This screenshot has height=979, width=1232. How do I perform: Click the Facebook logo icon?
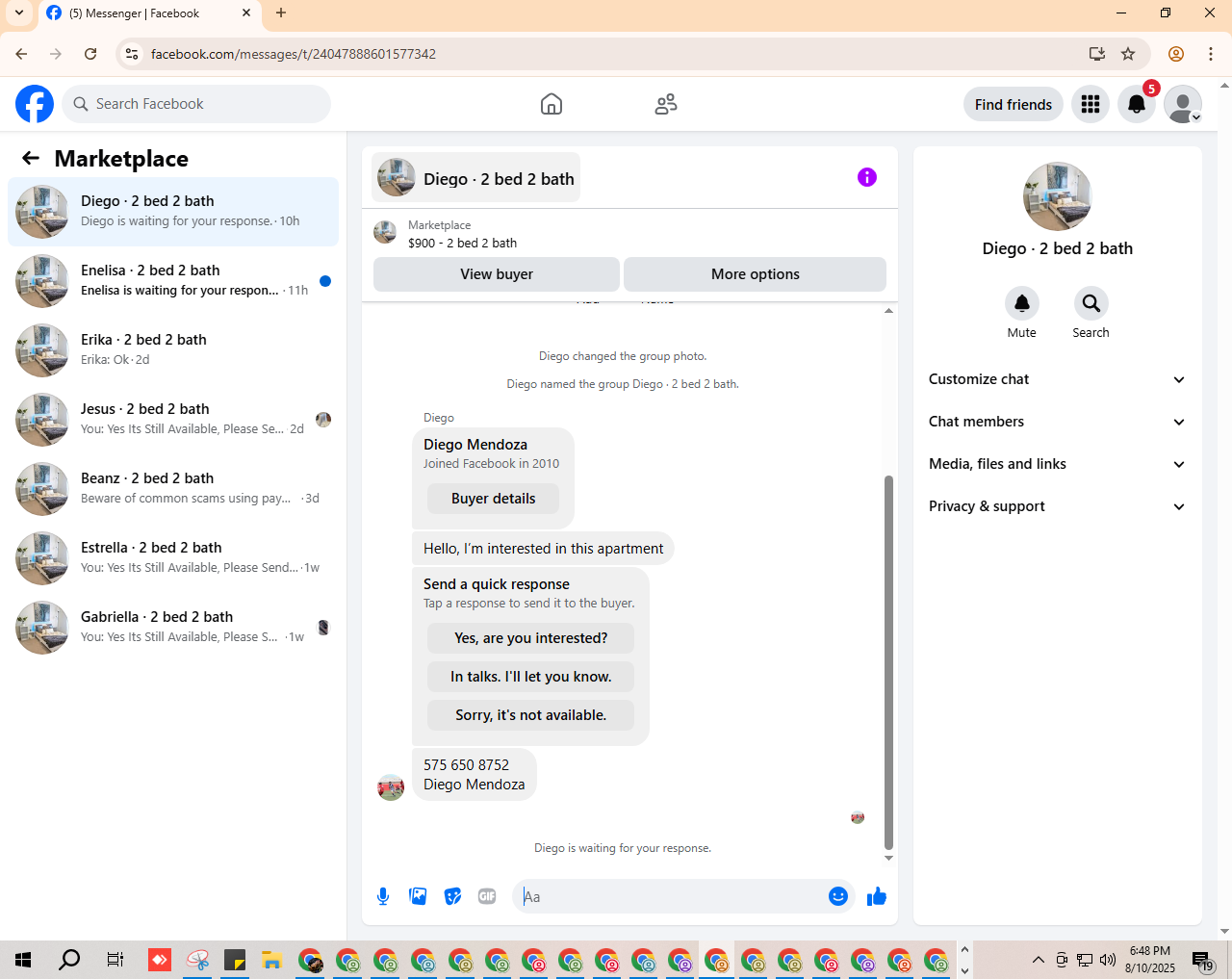35,104
